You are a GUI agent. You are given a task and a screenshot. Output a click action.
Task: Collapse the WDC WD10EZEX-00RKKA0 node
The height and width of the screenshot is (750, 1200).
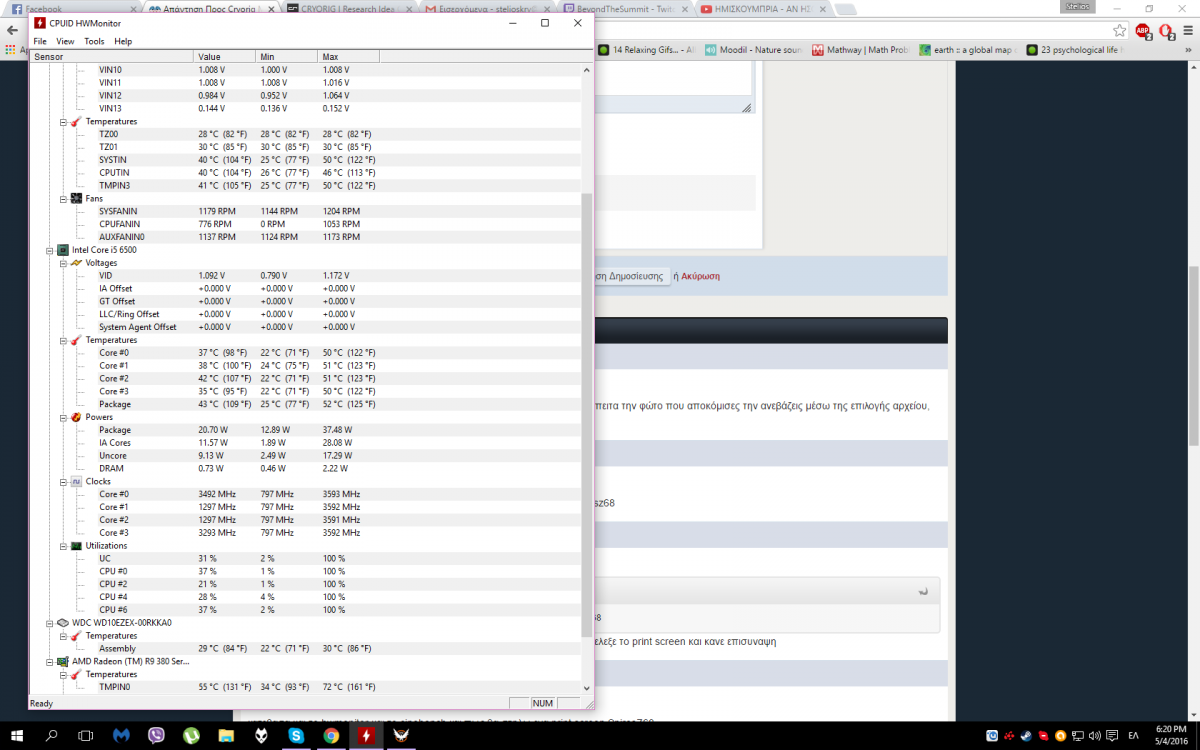pos(49,623)
